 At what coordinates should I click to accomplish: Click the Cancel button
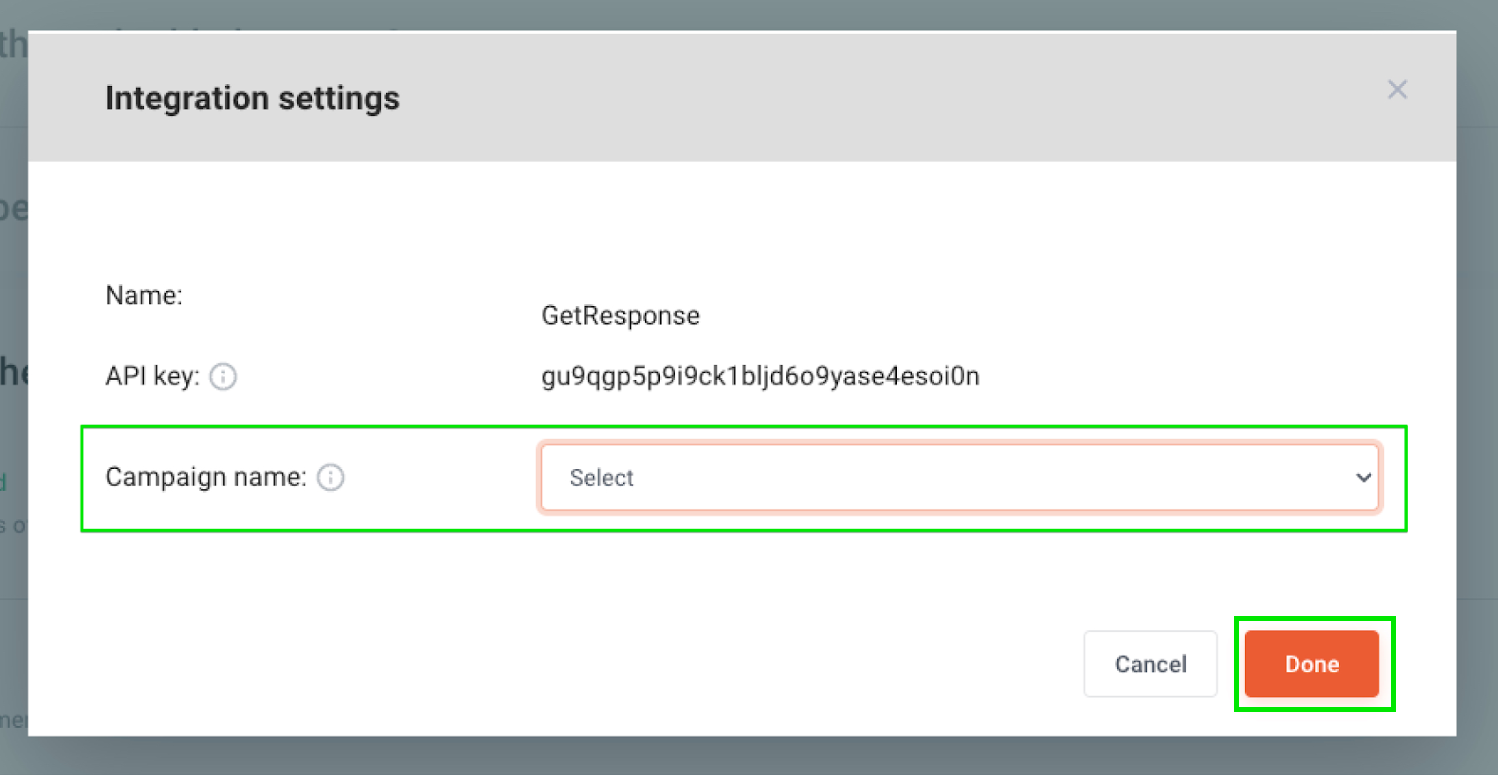click(1150, 664)
